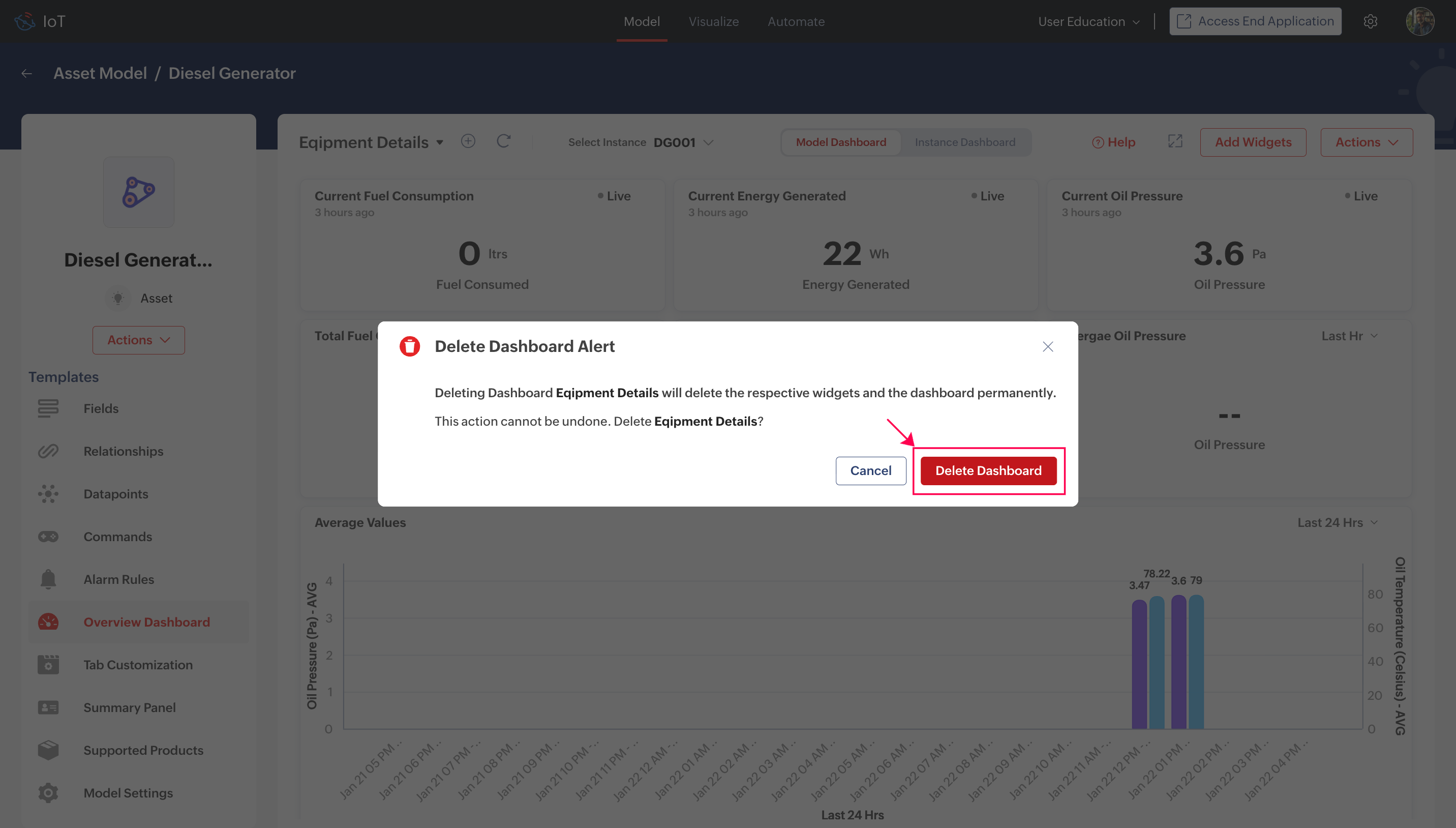This screenshot has height=828, width=1456.
Task: Open Commands in Templates sidebar
Action: pyautogui.click(x=117, y=536)
